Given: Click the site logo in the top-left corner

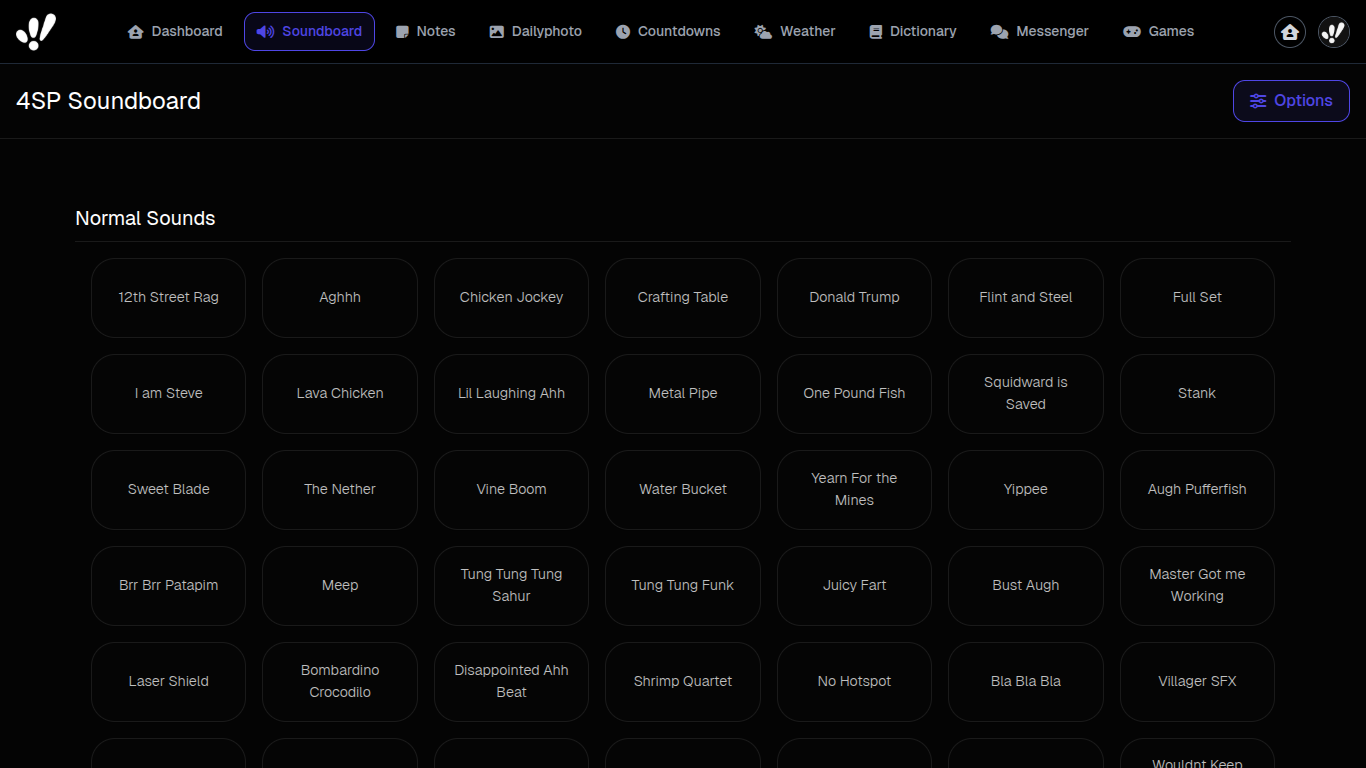Looking at the screenshot, I should click(x=37, y=31).
